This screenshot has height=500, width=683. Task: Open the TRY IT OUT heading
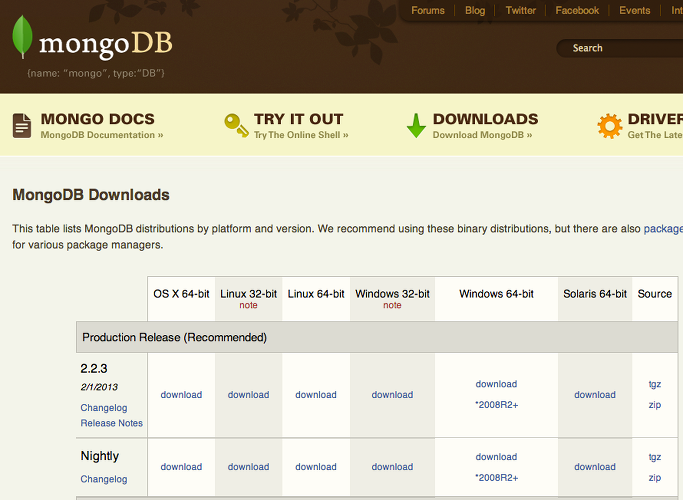click(x=298, y=119)
